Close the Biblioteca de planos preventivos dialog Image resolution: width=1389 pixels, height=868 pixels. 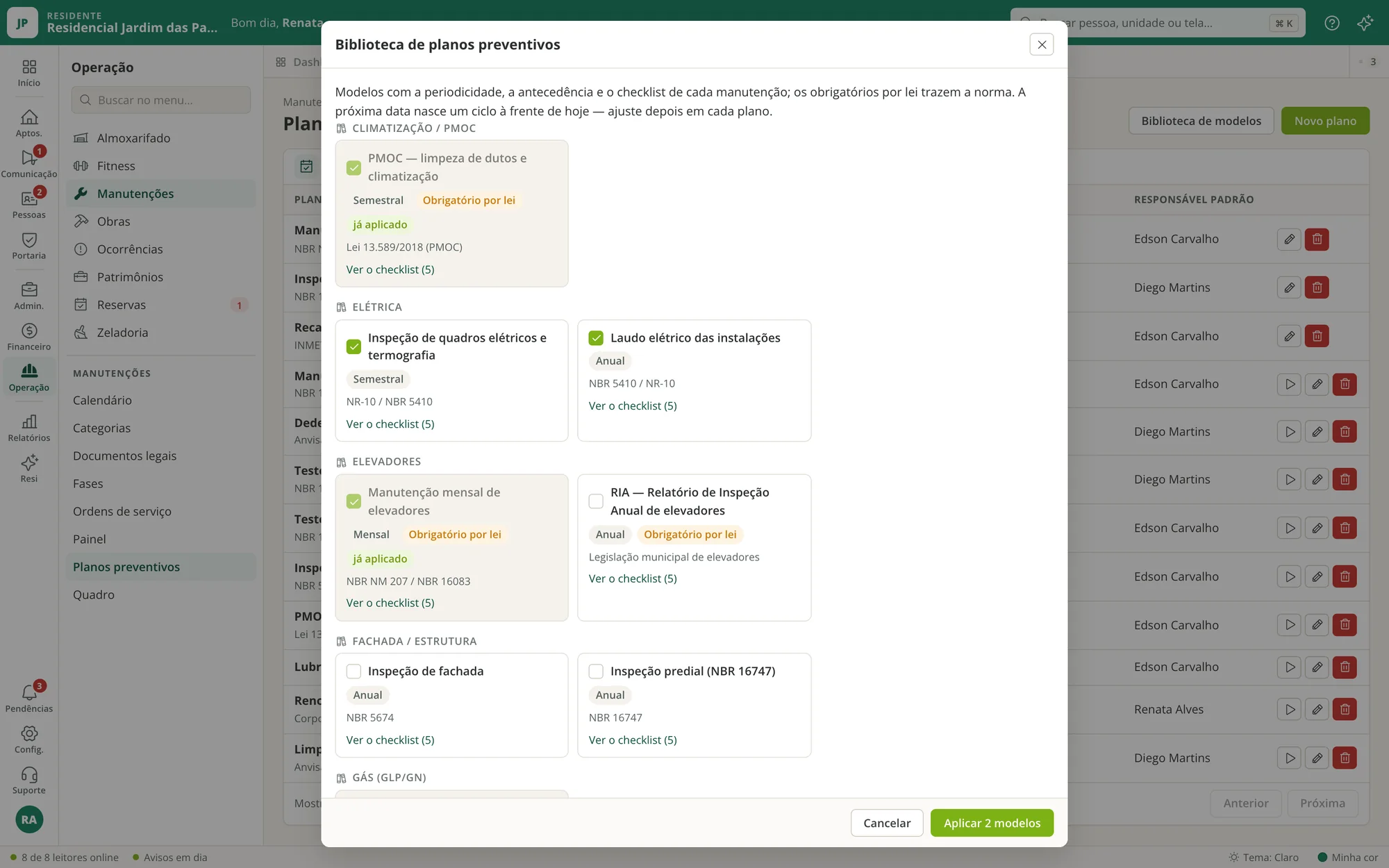pos(1041,44)
